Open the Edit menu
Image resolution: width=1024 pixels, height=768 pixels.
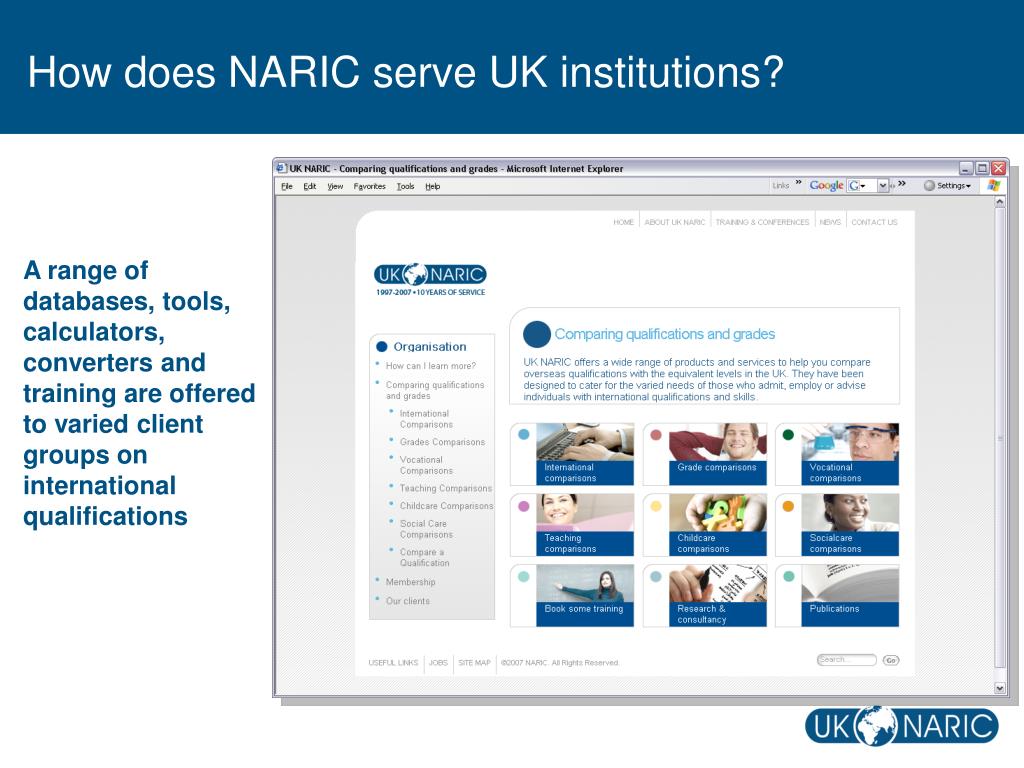tap(310, 186)
